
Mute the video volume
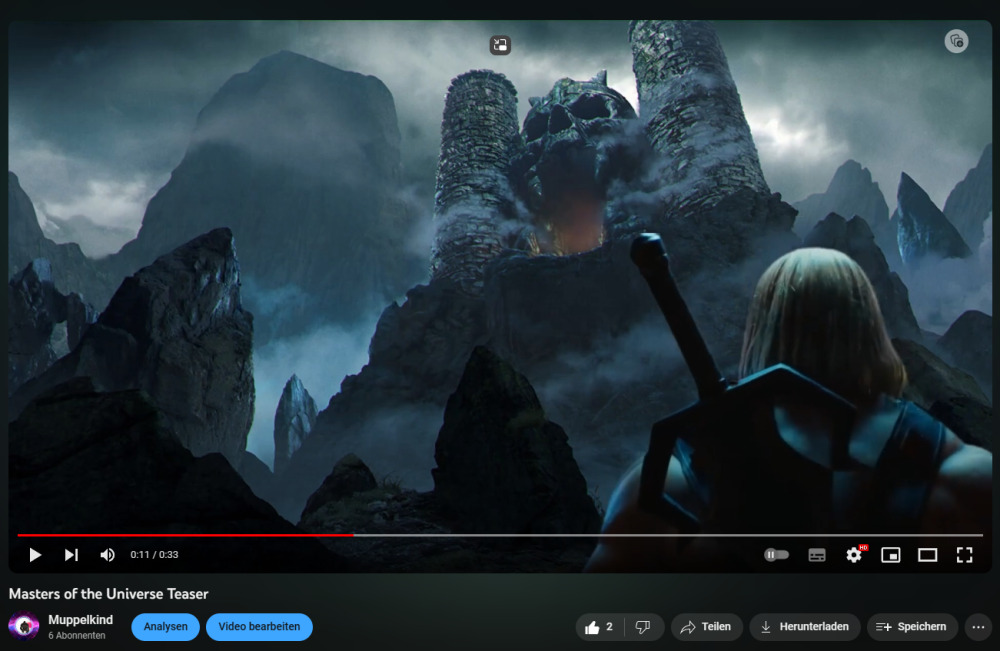(x=108, y=555)
